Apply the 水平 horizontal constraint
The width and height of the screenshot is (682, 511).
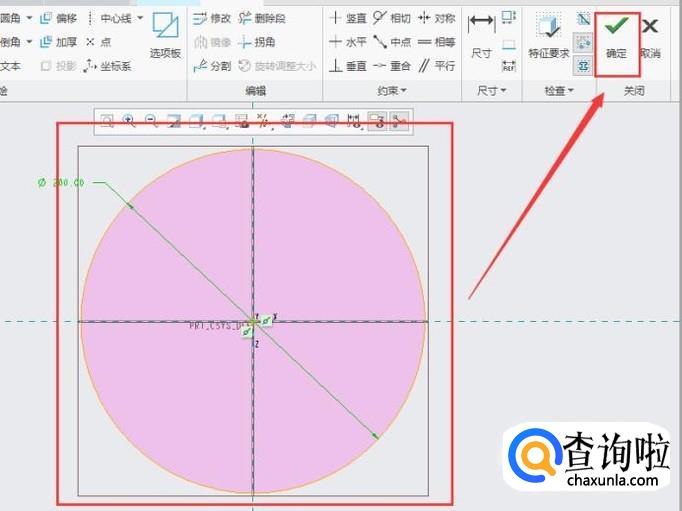coord(348,42)
